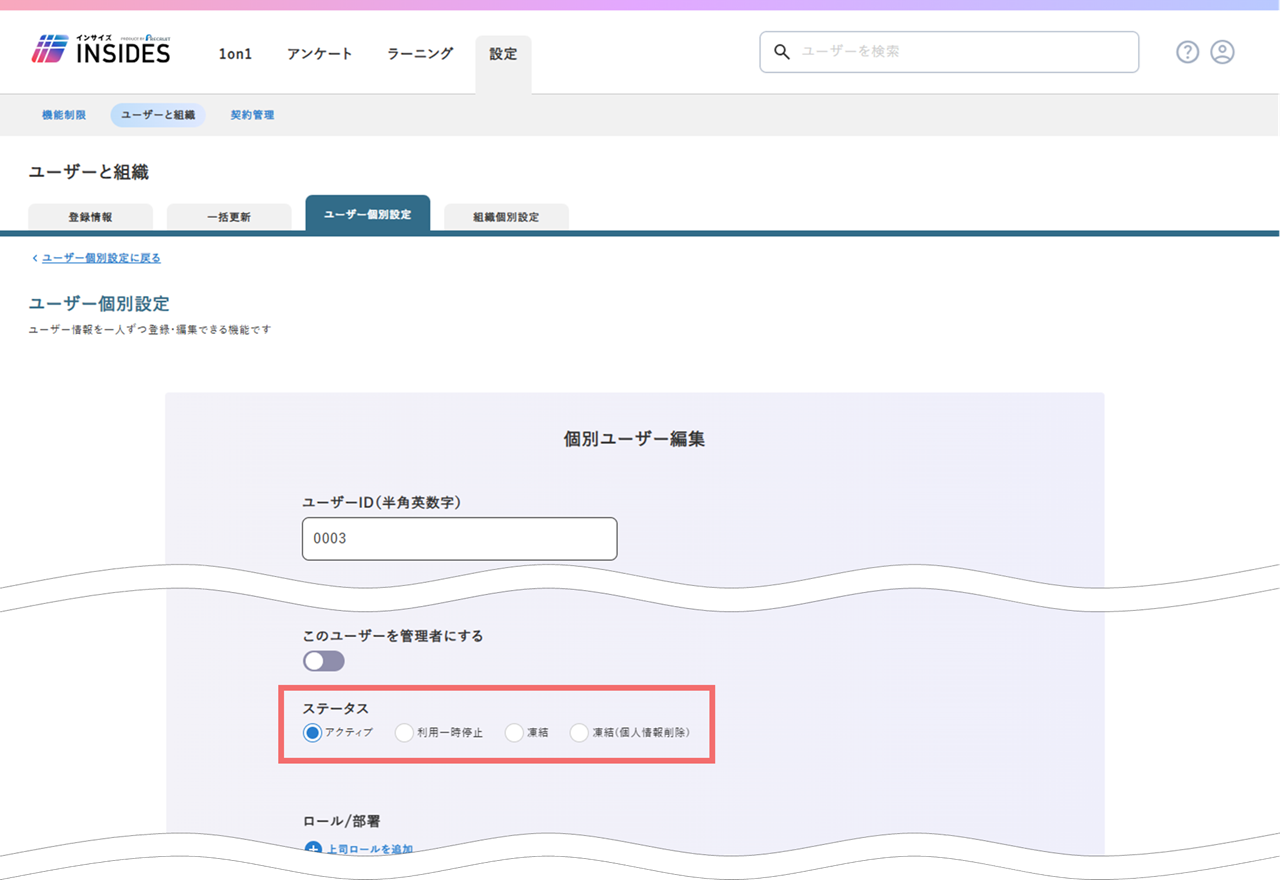The height and width of the screenshot is (880, 1280).
Task: Open 契約管理 sub-navigation
Action: tap(252, 115)
